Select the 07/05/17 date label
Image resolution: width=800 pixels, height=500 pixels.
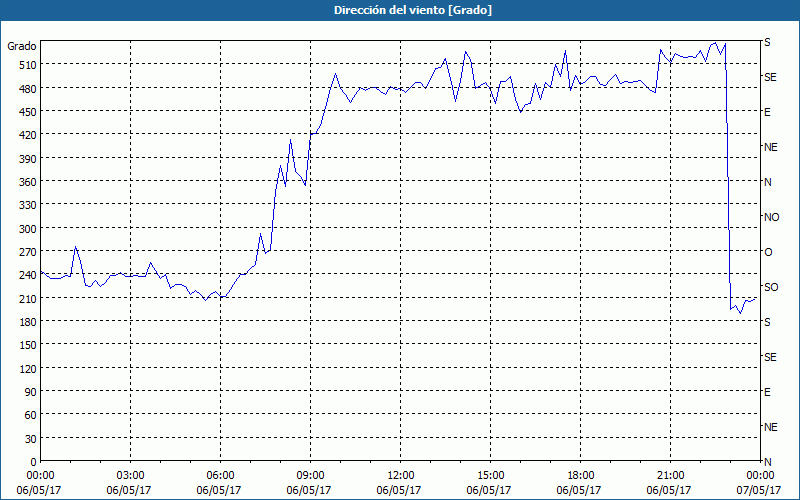click(x=759, y=490)
